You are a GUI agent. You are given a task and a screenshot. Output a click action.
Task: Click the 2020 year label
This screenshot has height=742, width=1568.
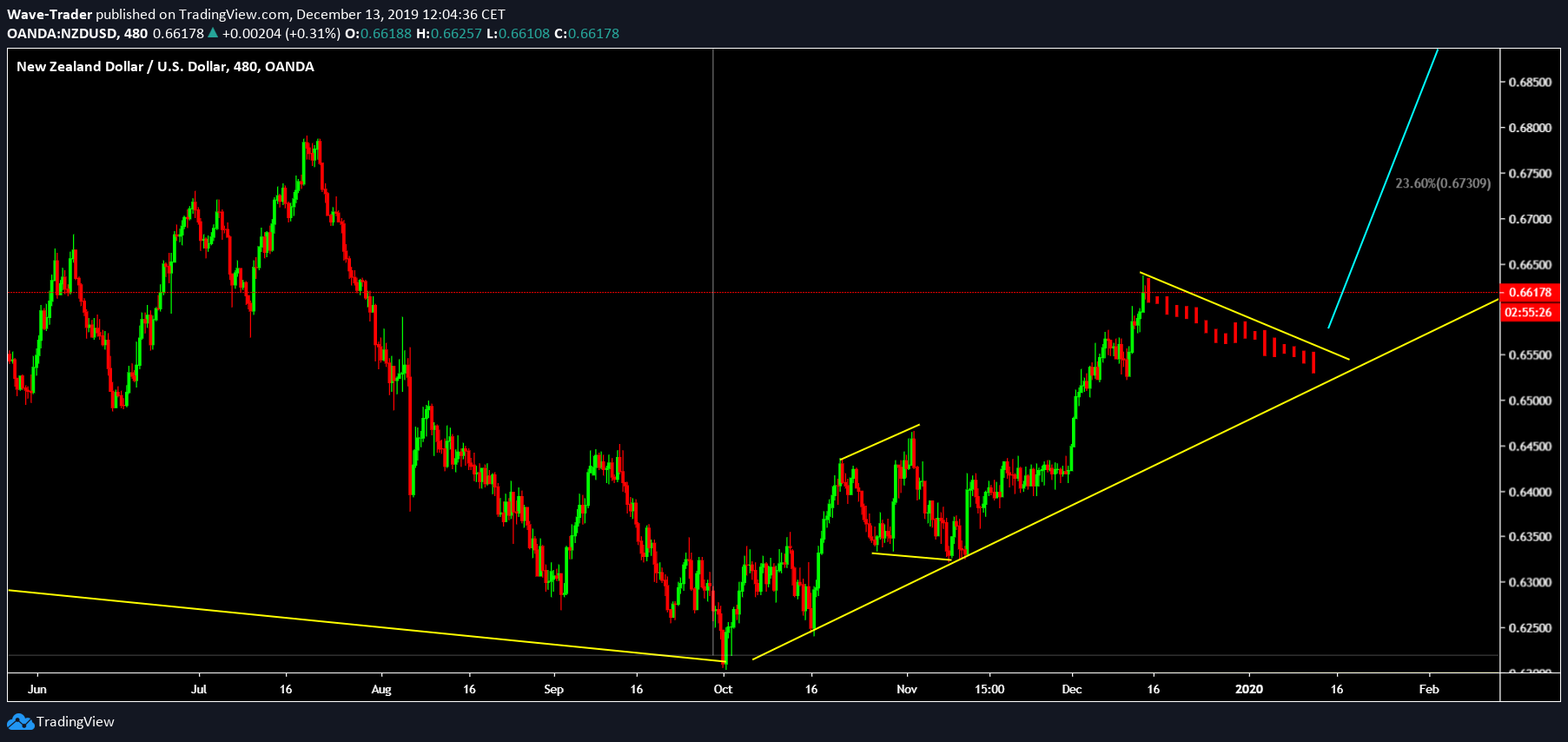click(1249, 689)
